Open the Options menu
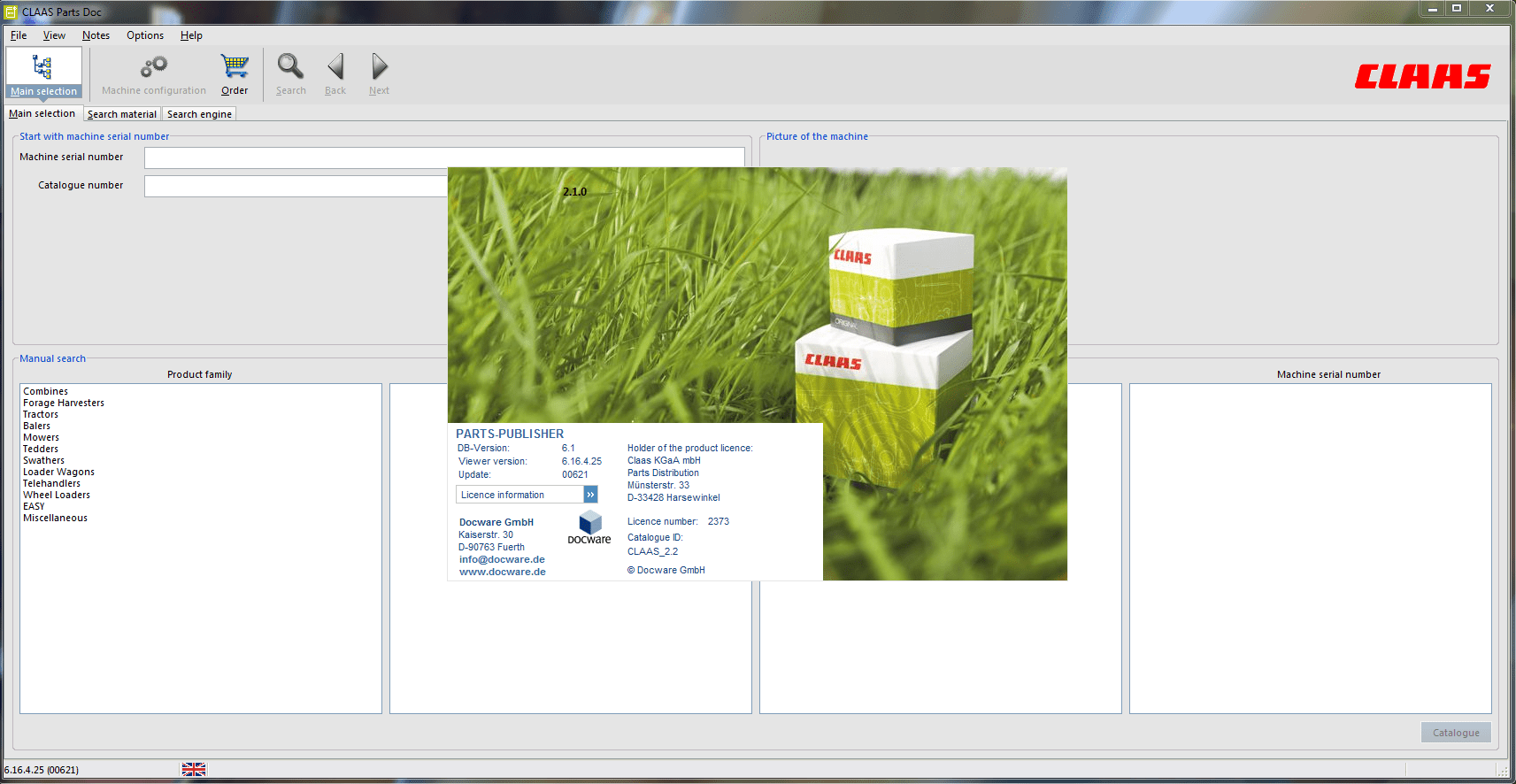Image resolution: width=1516 pixels, height=784 pixels. (x=145, y=35)
